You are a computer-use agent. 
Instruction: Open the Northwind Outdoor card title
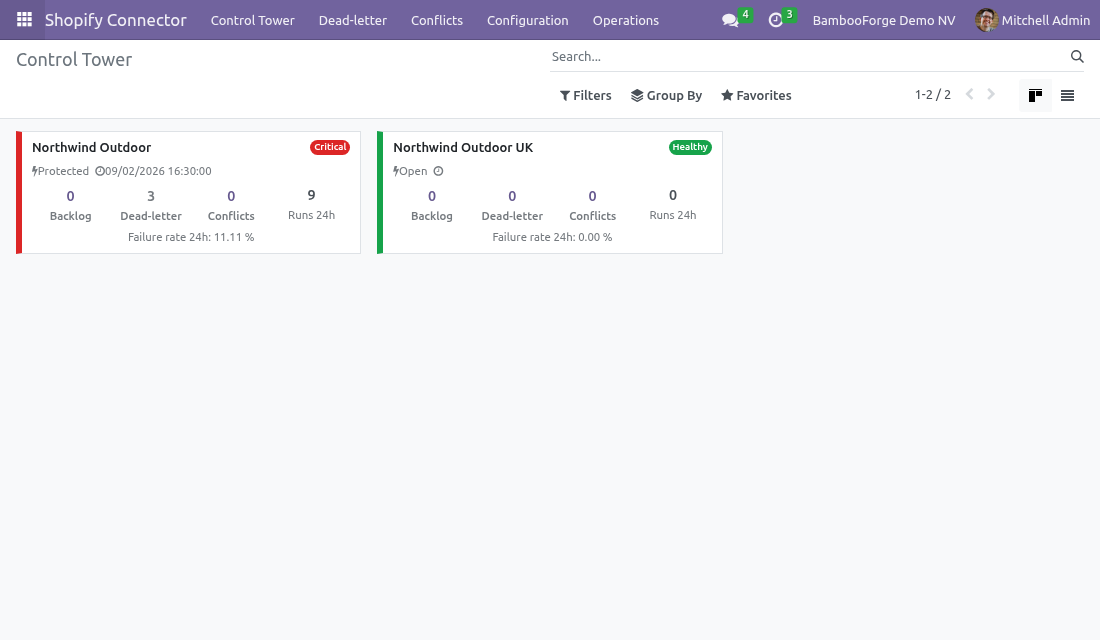(x=91, y=147)
